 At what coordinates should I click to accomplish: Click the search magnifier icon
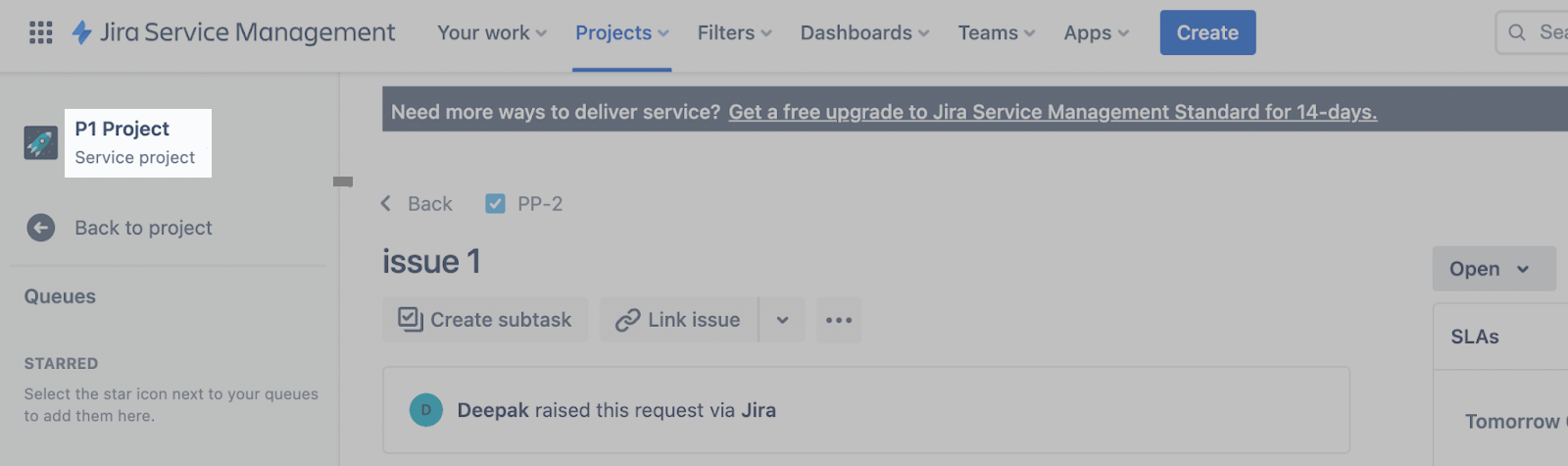tap(1517, 33)
